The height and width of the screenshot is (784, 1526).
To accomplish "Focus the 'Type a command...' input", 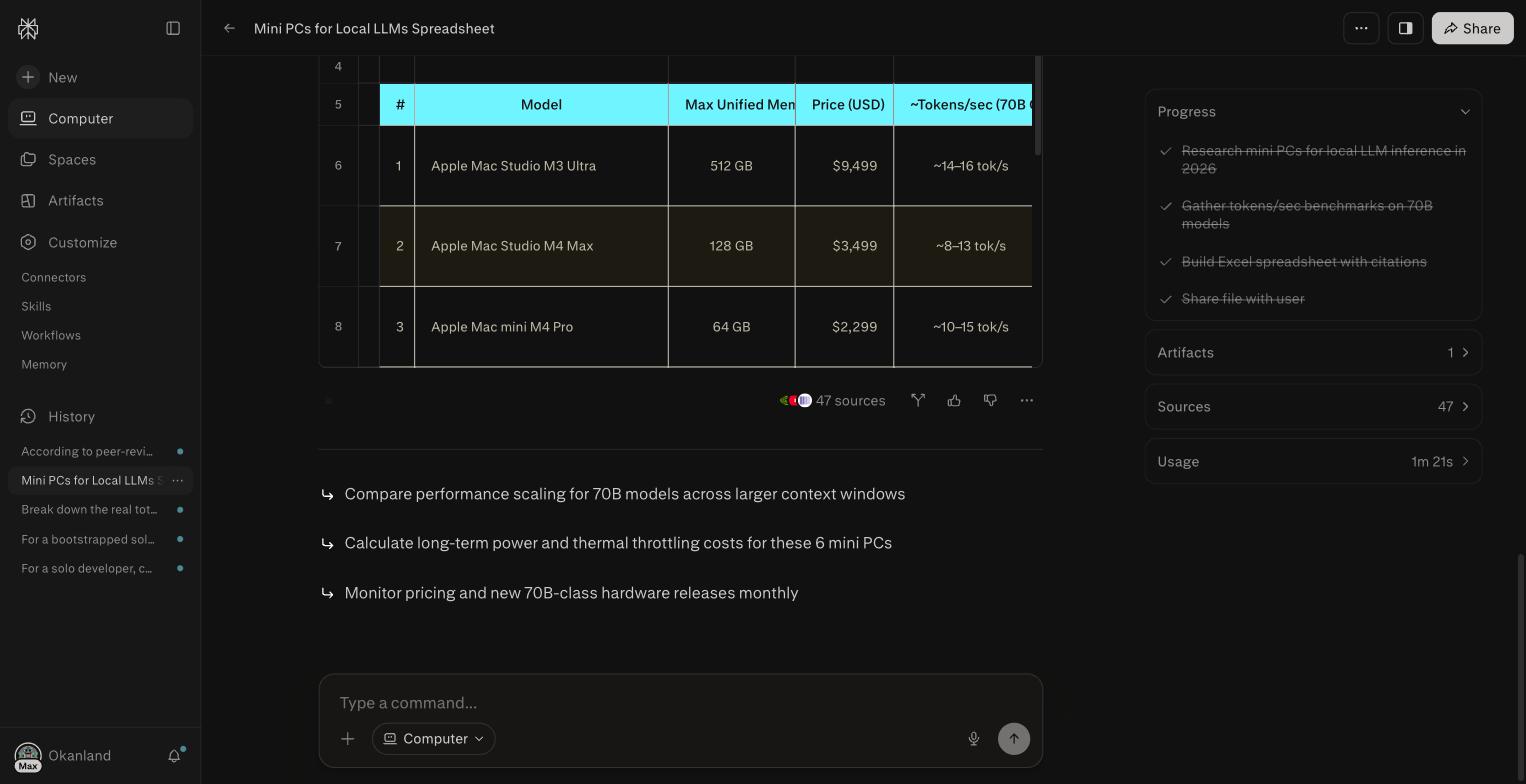I will [x=680, y=702].
